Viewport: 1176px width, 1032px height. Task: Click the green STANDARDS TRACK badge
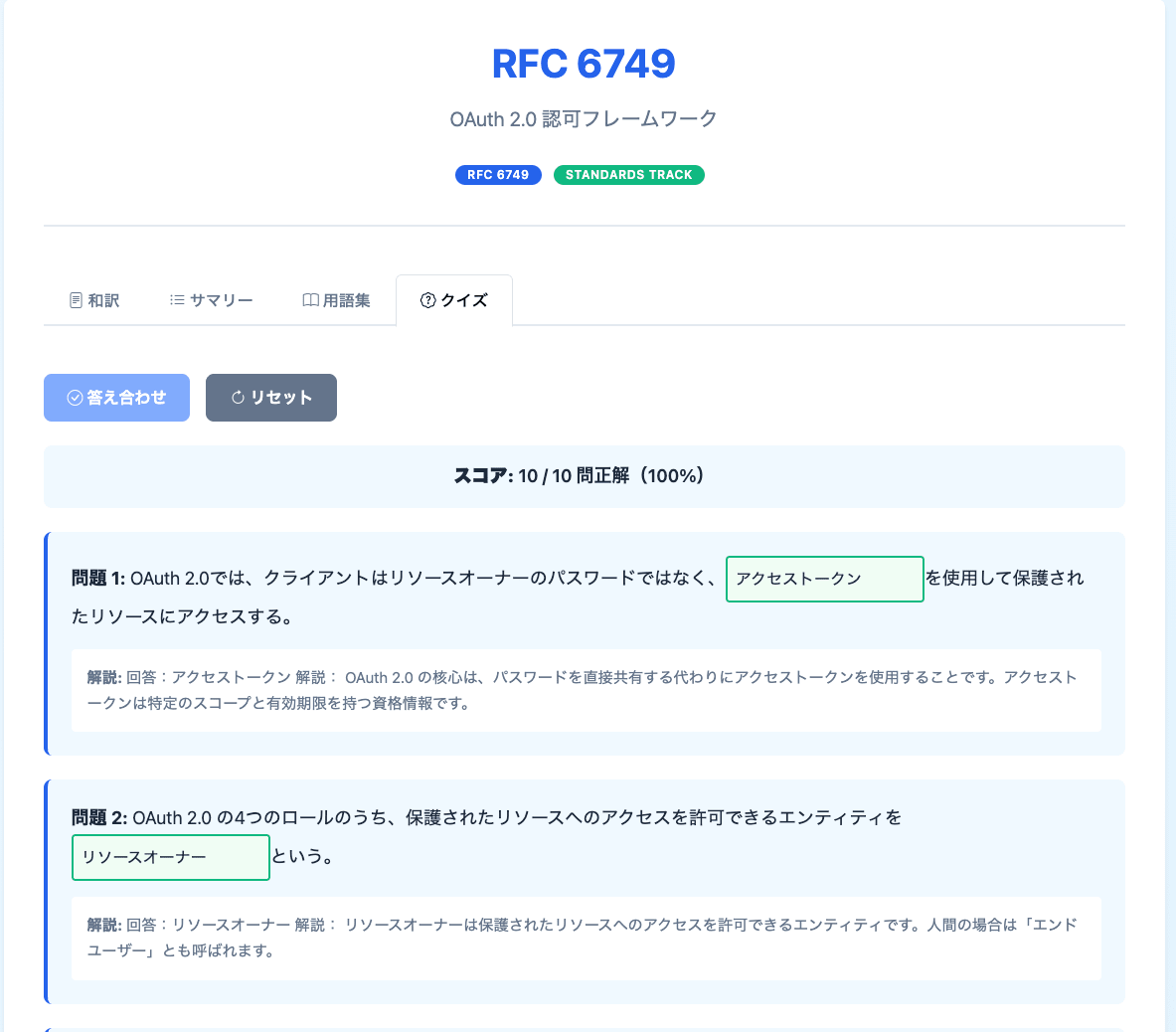pos(628,175)
